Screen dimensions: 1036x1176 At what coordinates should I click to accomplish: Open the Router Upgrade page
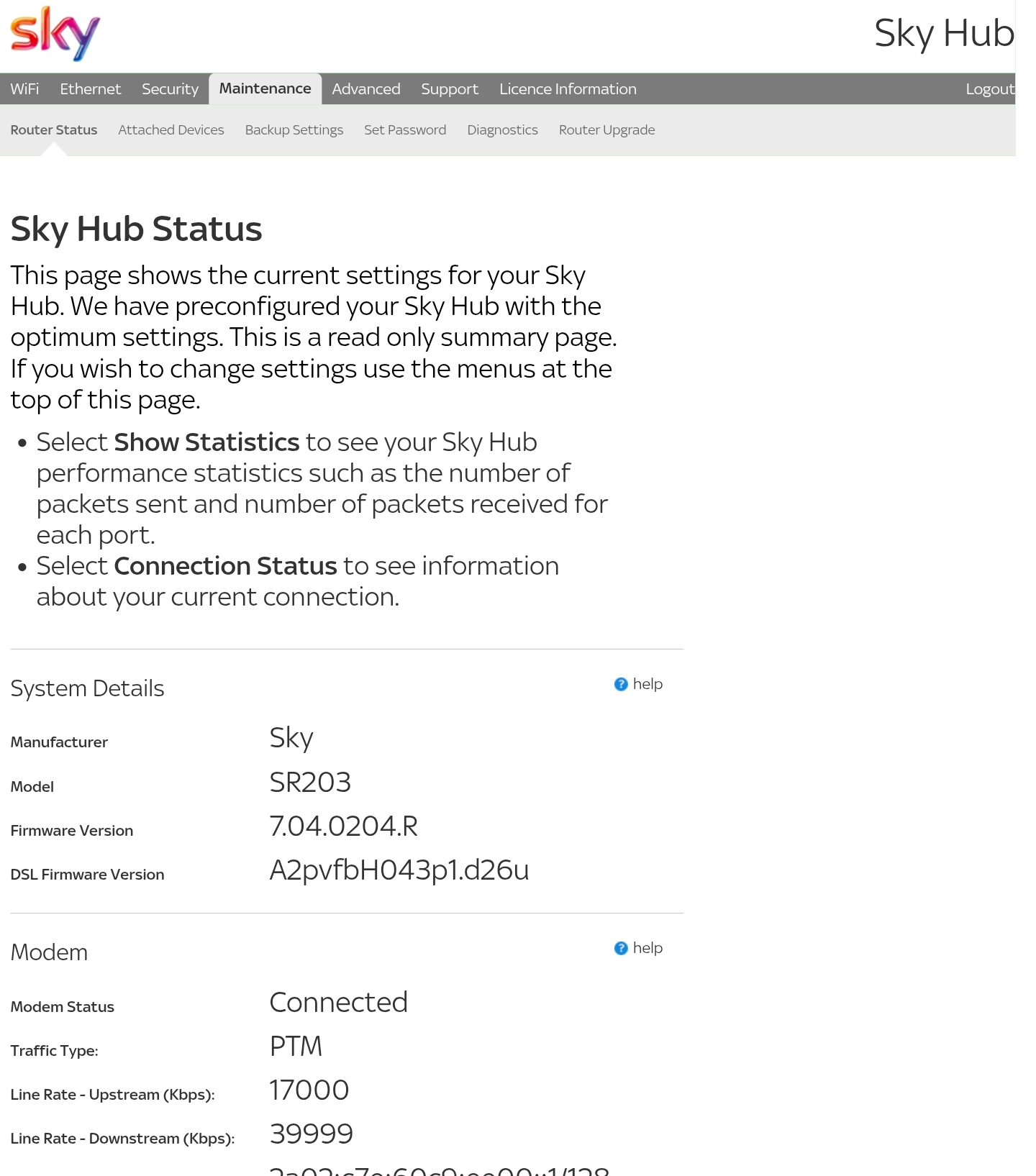606,130
